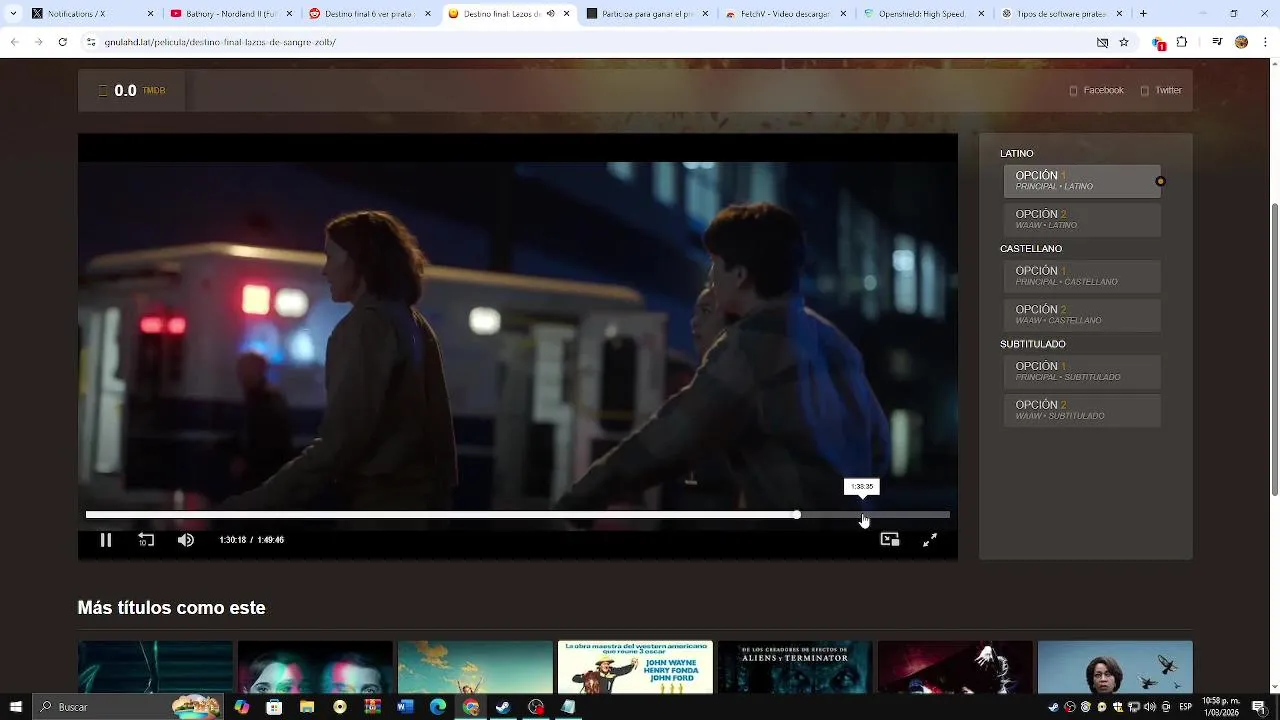The width and height of the screenshot is (1280, 720).
Task: Pause the video playback
Action: pyautogui.click(x=105, y=540)
